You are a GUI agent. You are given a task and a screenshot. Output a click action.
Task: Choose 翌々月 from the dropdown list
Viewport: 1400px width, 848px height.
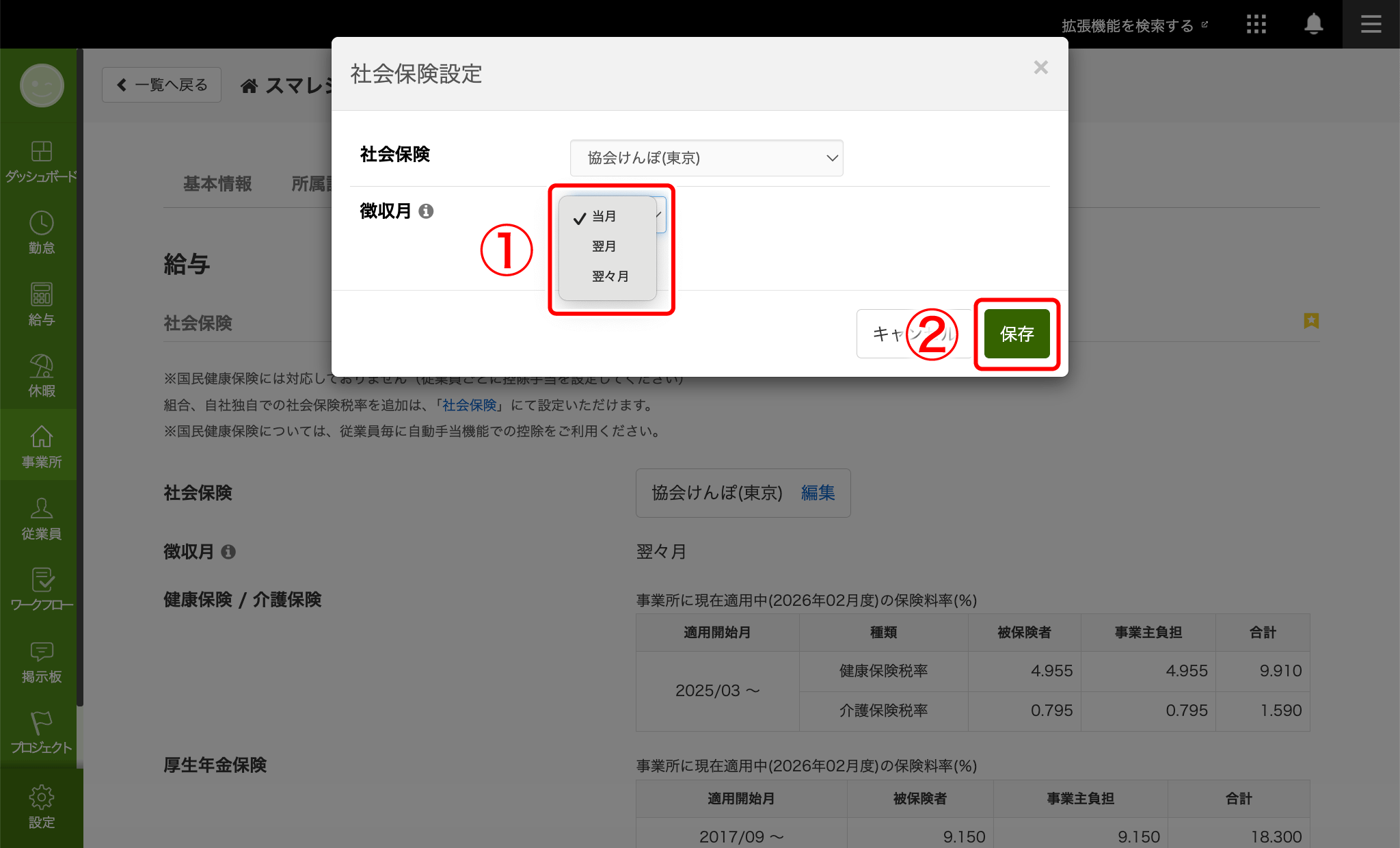610,276
